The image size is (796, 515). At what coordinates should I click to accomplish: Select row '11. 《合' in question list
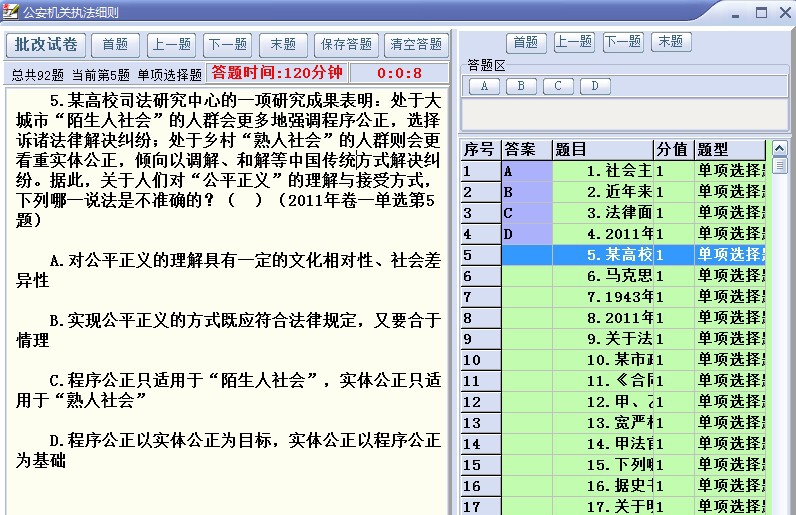[613, 381]
